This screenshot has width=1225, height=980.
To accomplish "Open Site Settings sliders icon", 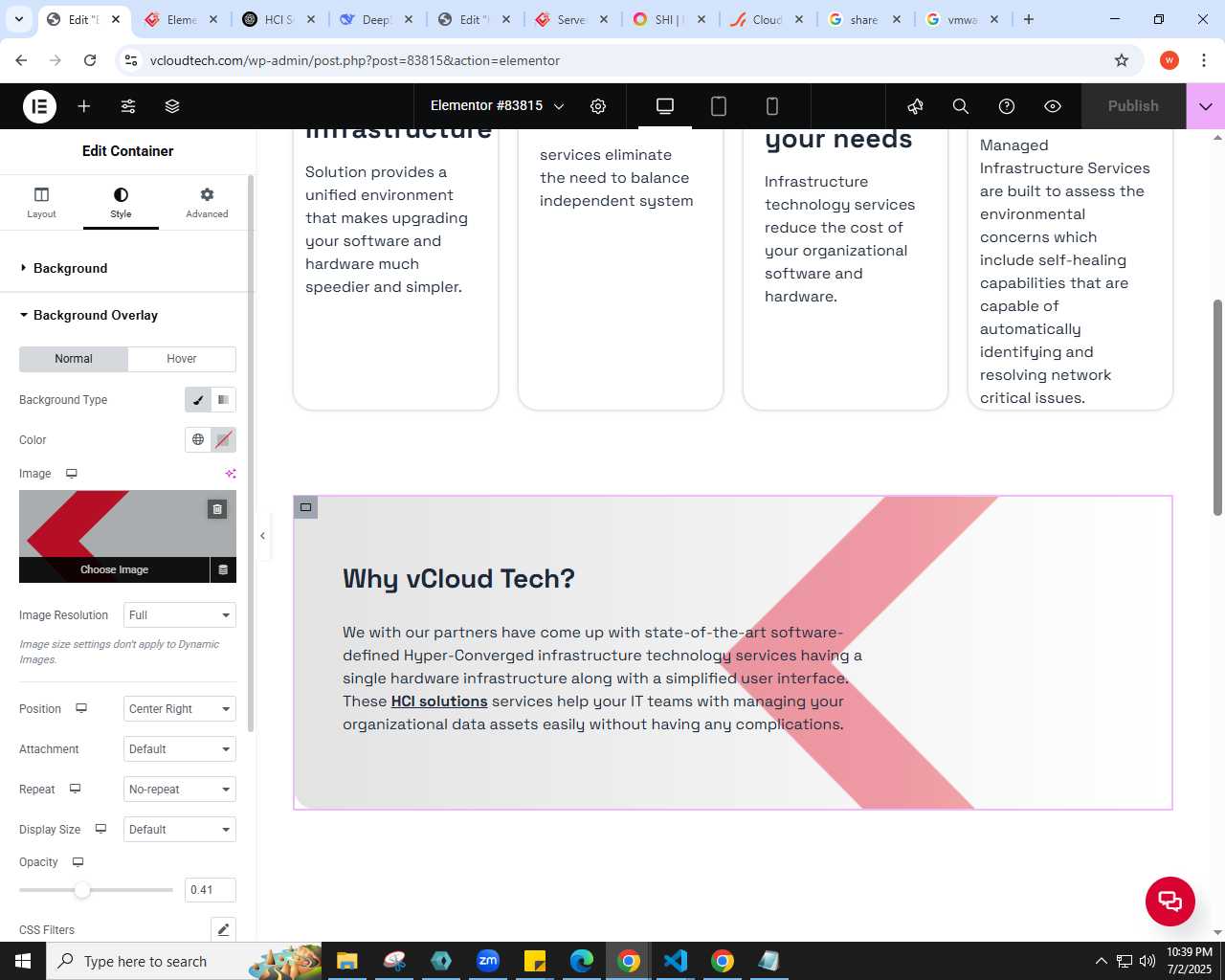I will tap(128, 106).
